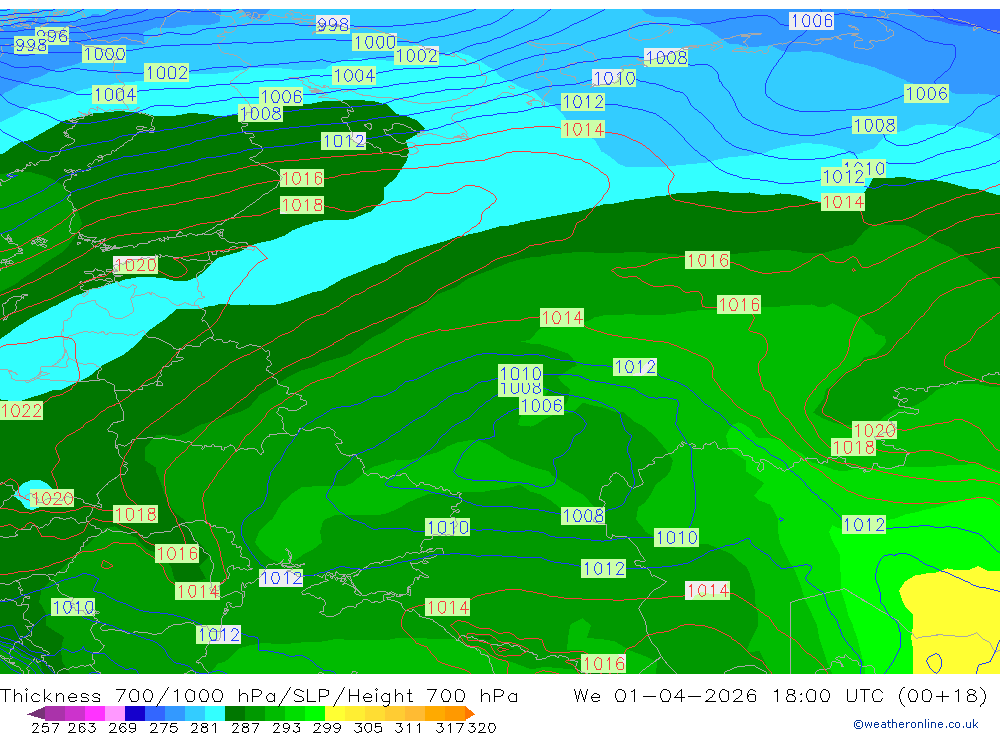The image size is (1000, 733).
Task: Click the pink swatch in thickness legend
Action: 114,713
